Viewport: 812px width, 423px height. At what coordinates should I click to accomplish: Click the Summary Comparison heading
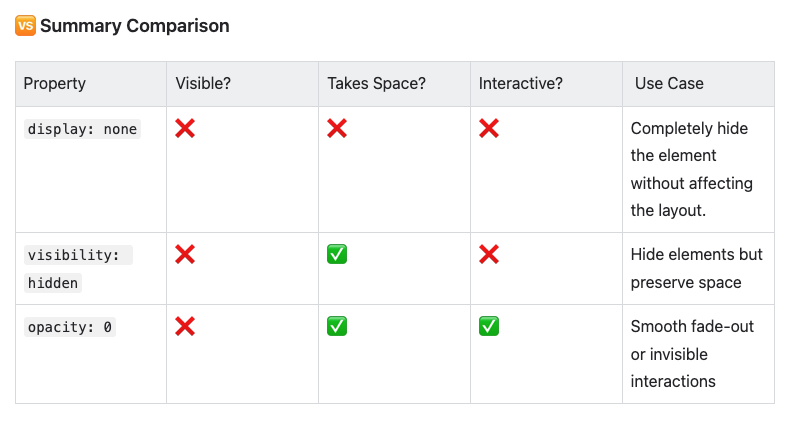tap(135, 26)
